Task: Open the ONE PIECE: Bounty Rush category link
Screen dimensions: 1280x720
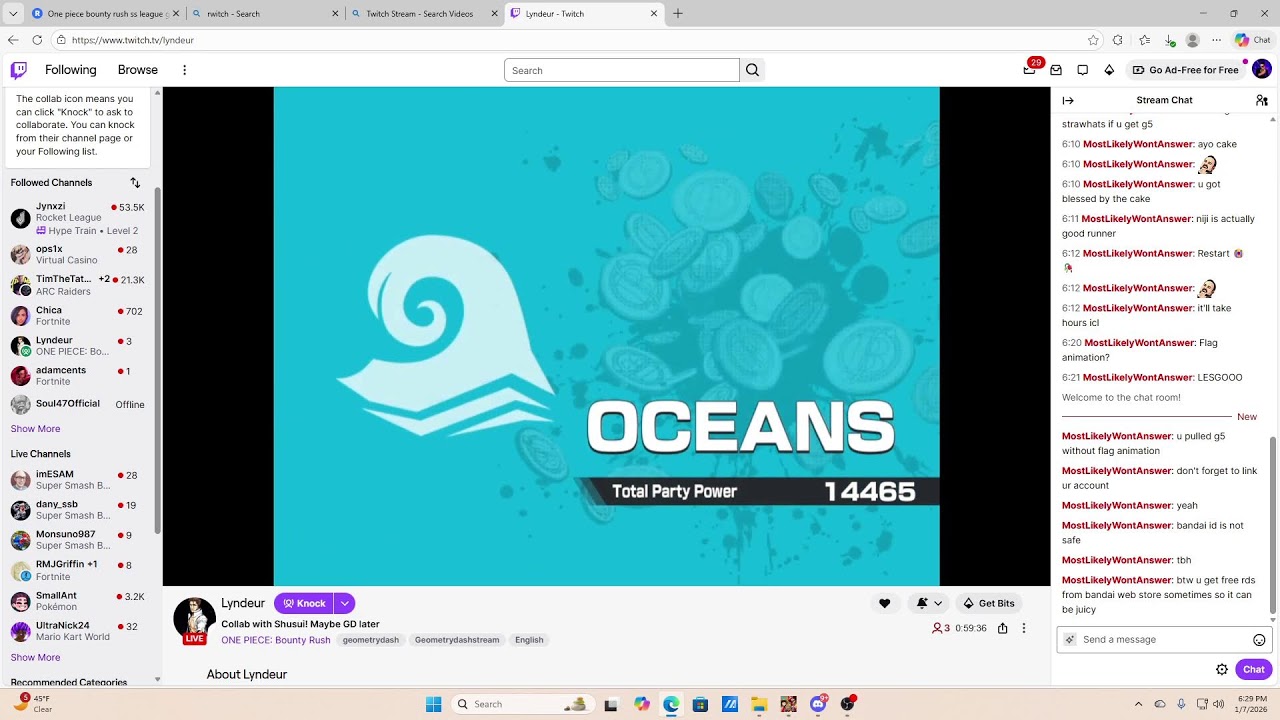Action: click(276, 640)
